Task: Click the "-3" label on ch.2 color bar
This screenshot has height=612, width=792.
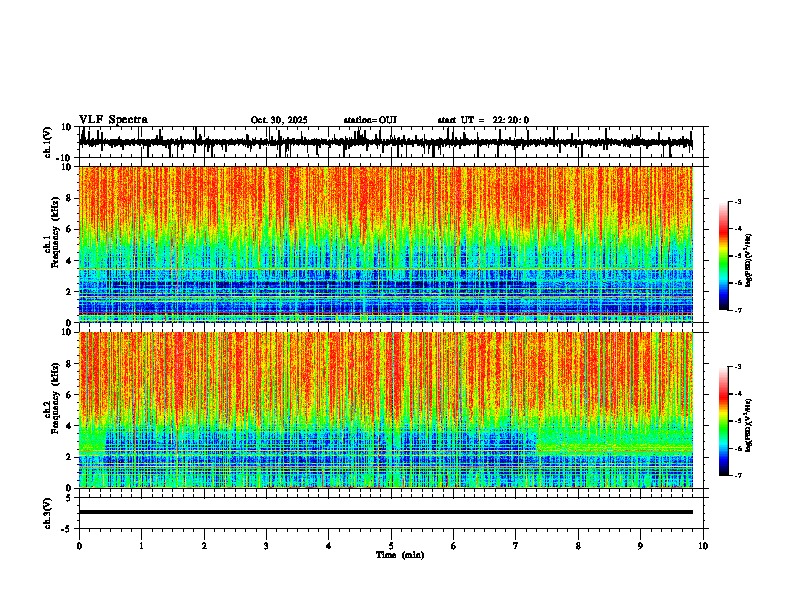Action: tap(737, 367)
